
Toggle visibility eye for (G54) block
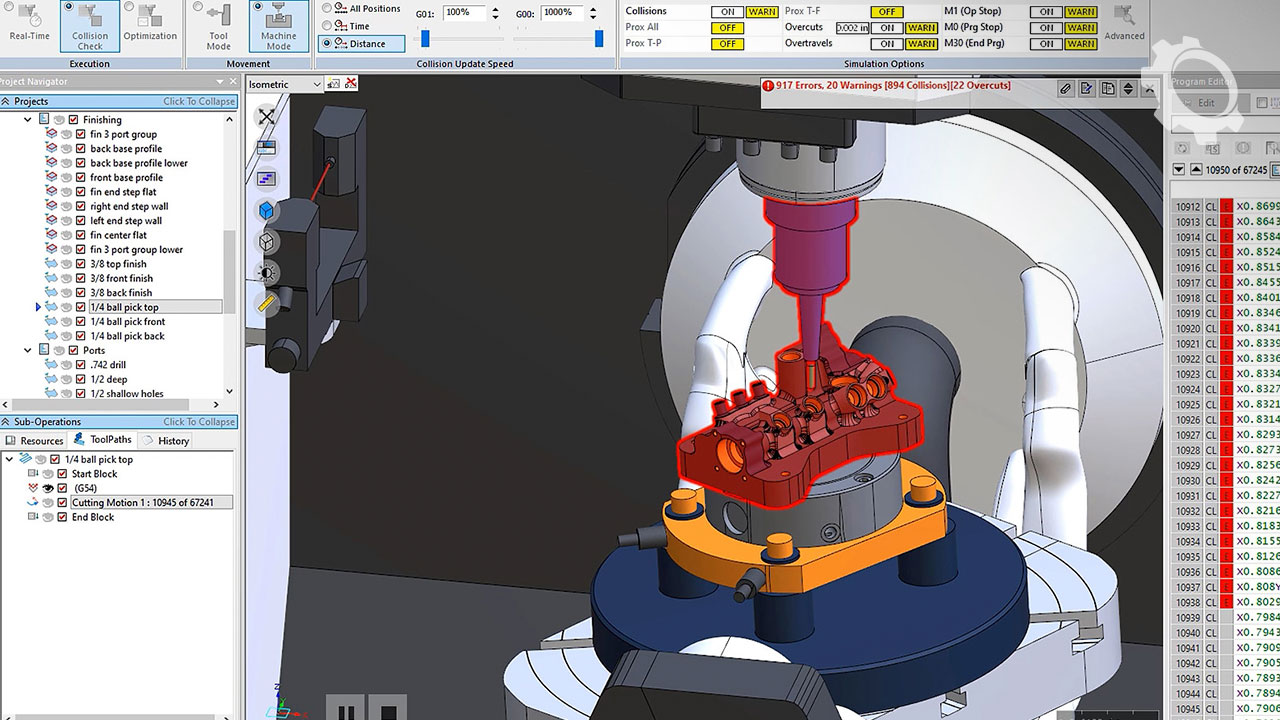click(48, 488)
